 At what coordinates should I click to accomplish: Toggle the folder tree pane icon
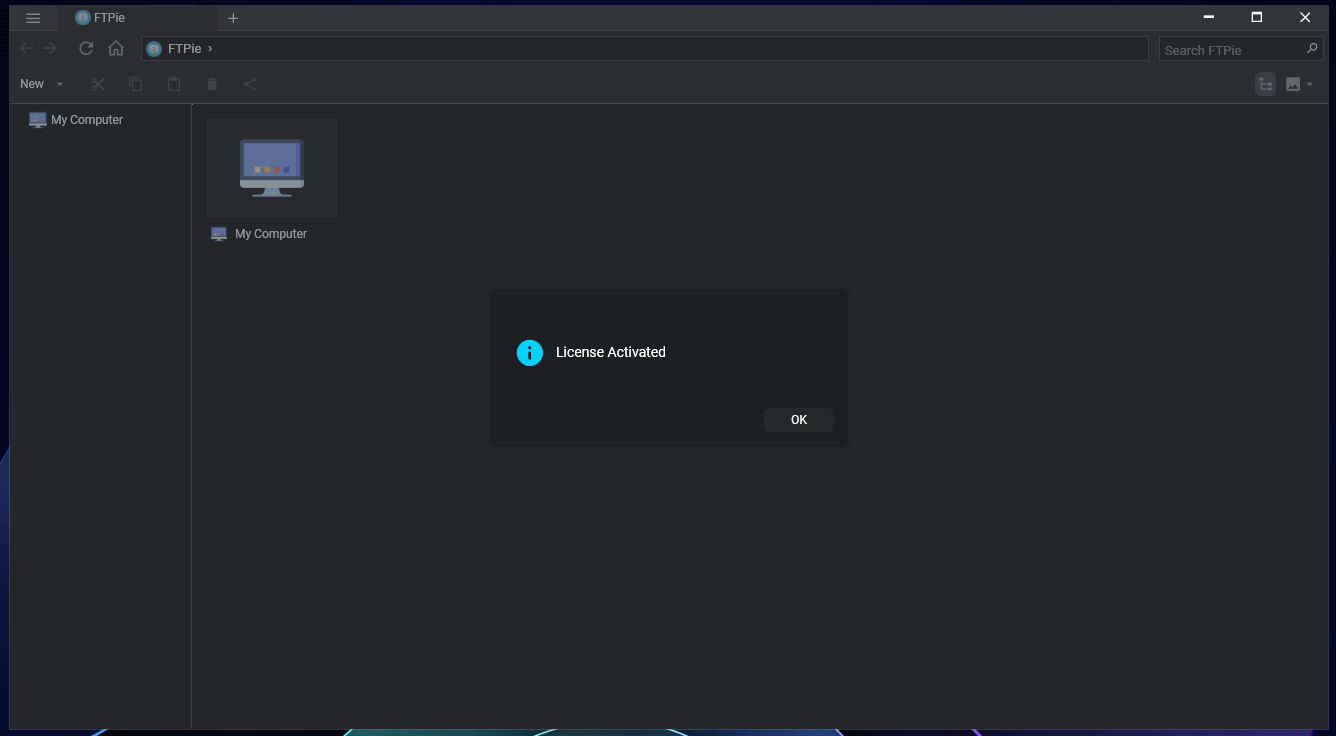click(x=1266, y=84)
